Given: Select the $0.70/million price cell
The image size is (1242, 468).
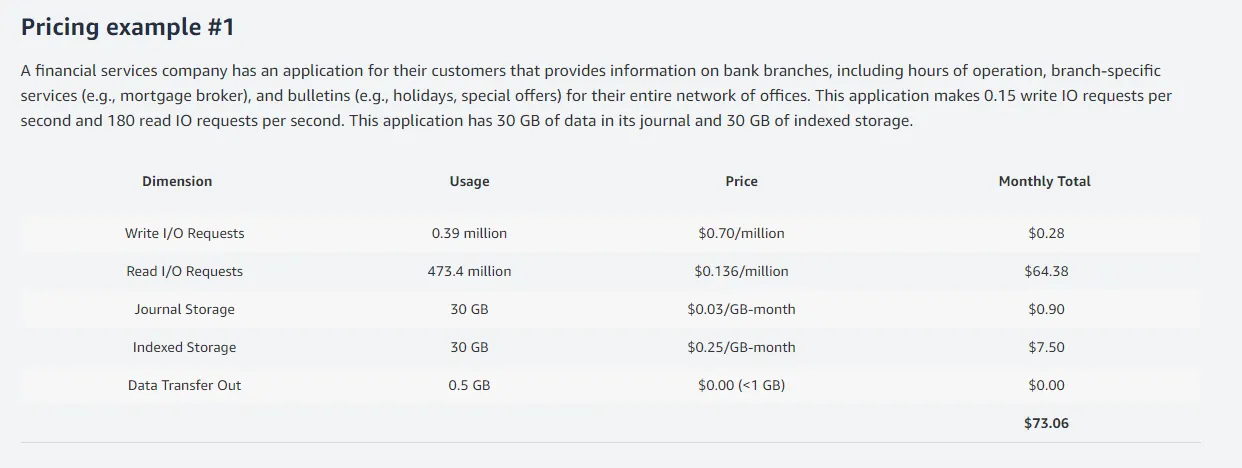Looking at the screenshot, I should [x=741, y=233].
